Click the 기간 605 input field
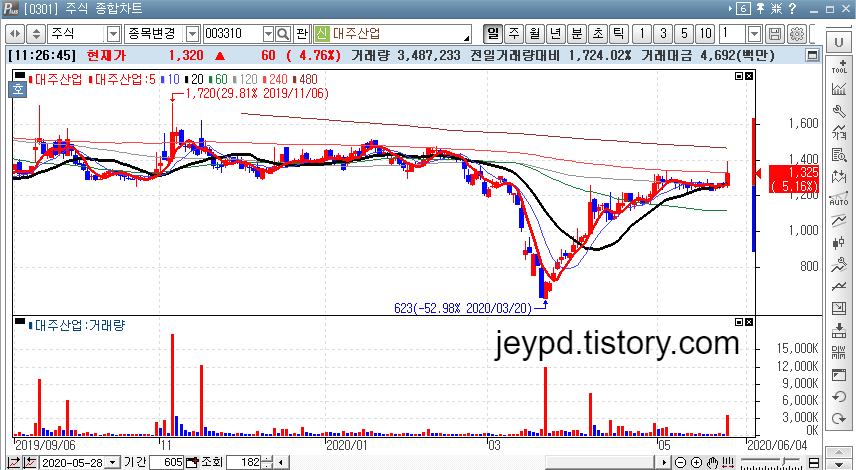This screenshot has height=470, width=856. coord(167,463)
